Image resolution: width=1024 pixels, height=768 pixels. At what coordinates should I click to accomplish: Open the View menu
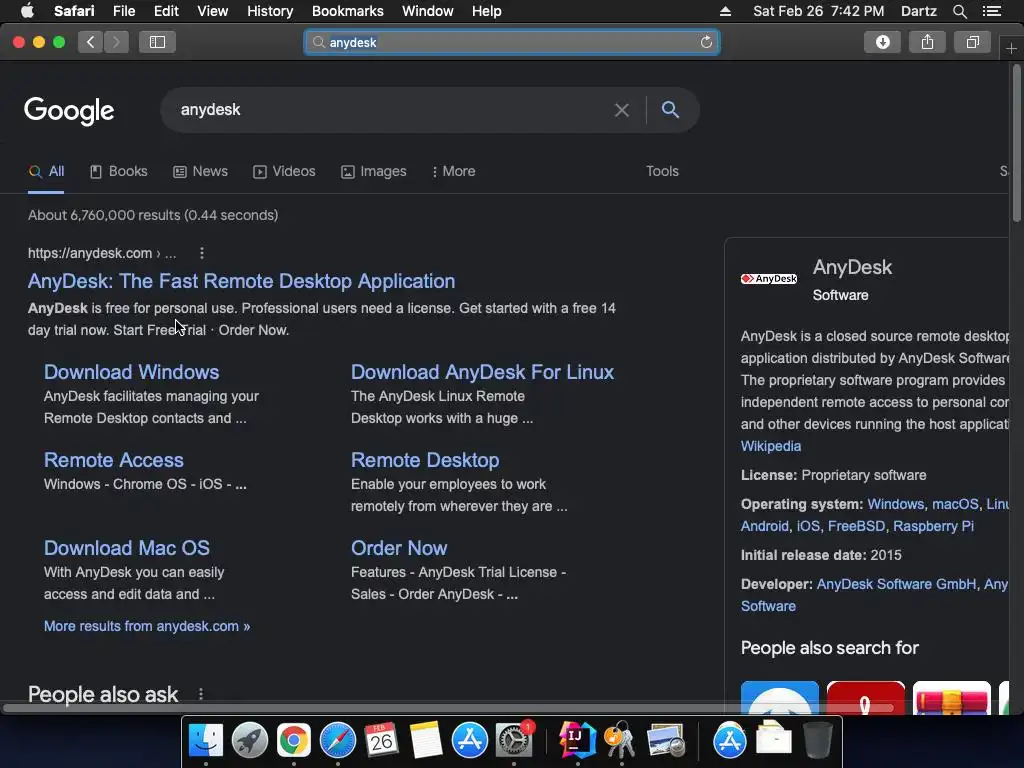(x=212, y=11)
